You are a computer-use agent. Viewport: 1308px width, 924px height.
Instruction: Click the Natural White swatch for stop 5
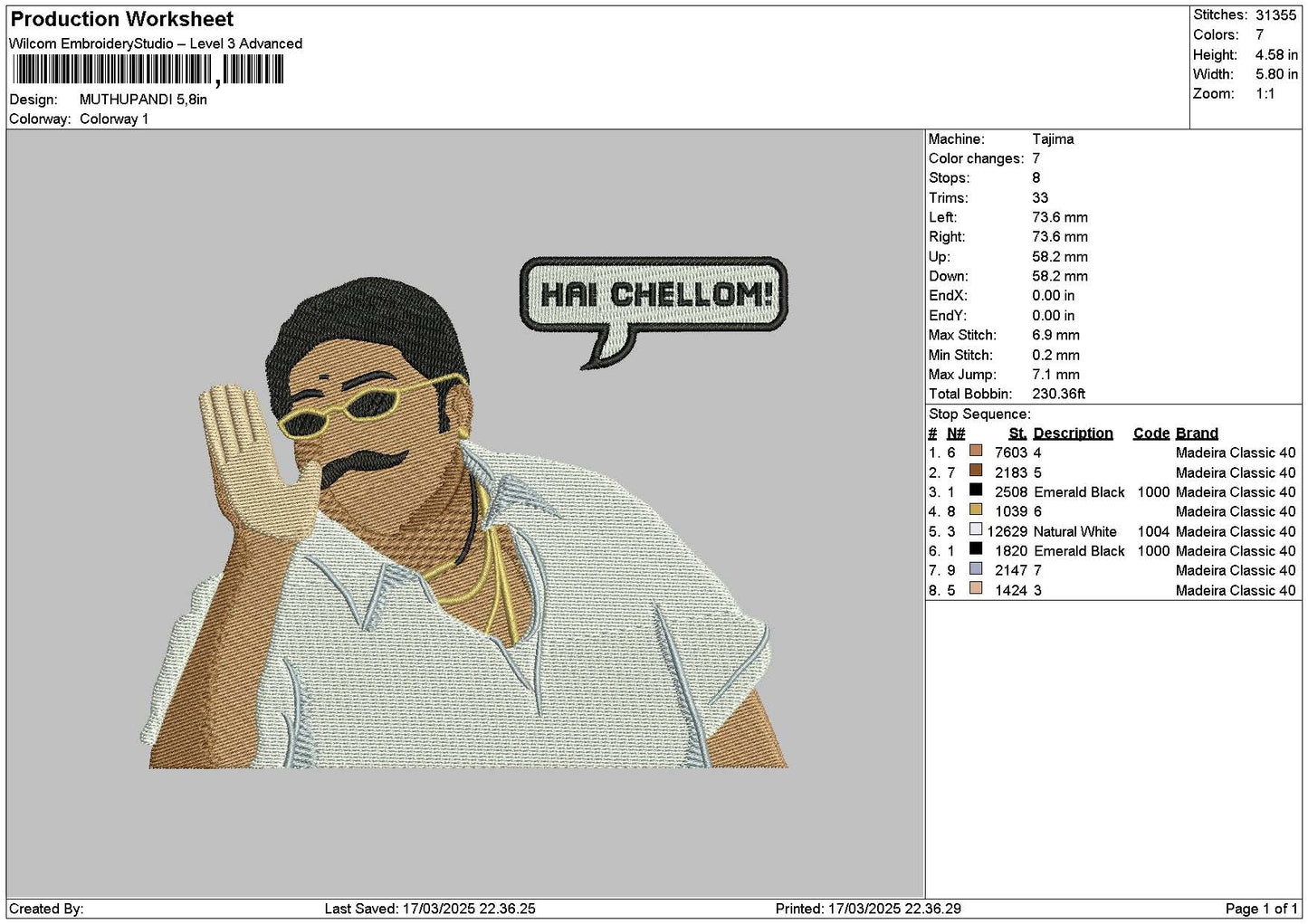point(976,529)
